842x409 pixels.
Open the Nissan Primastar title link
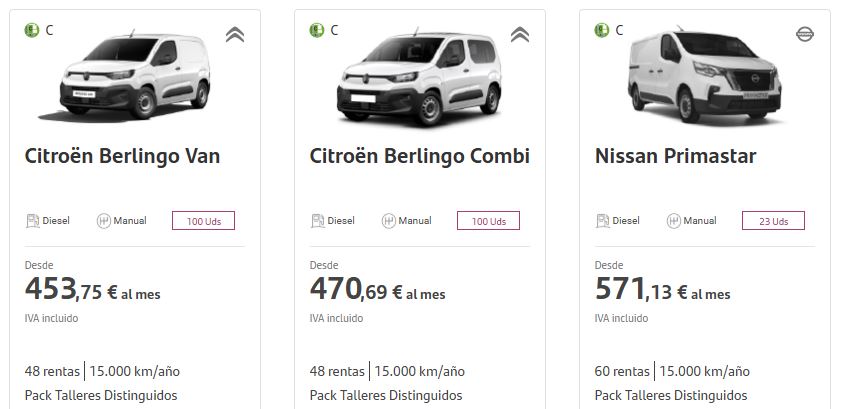click(675, 156)
